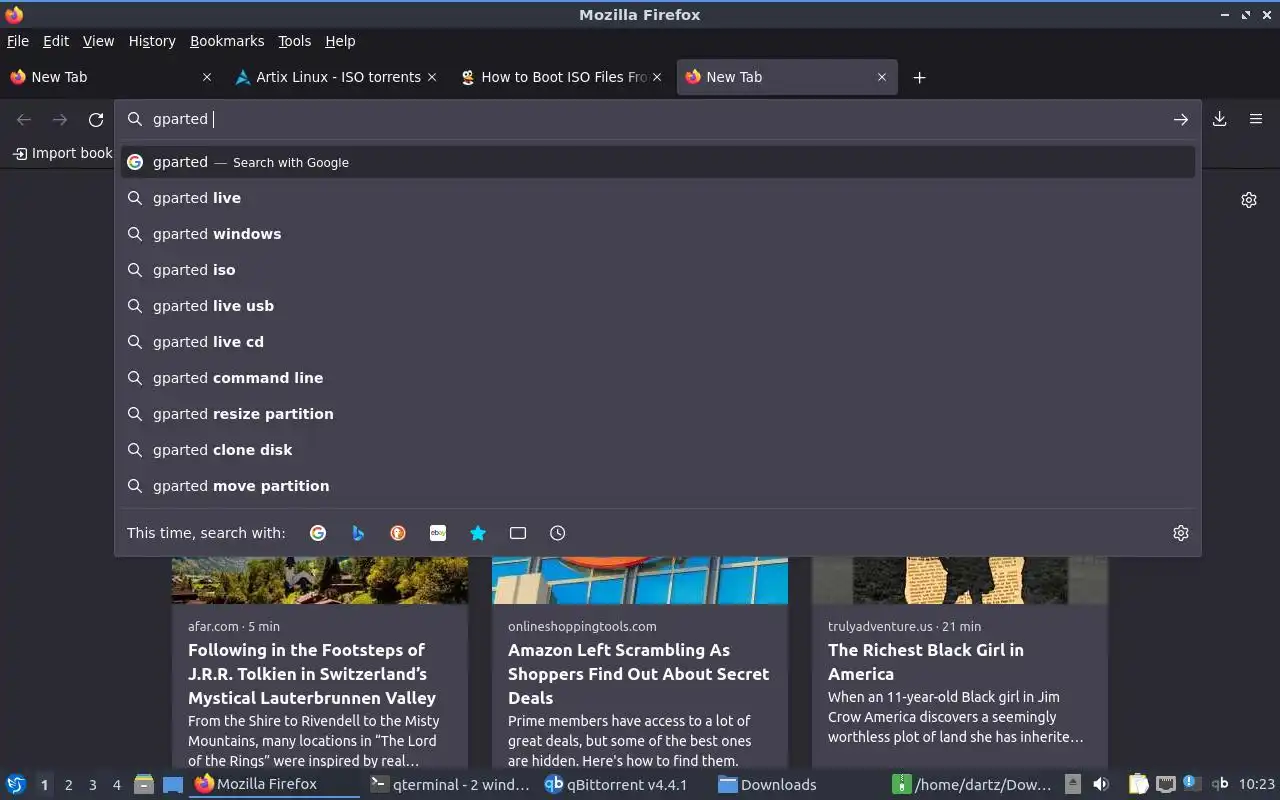Screen dimensions: 1280x800
Task: Search bookmarks with the star icon
Action: tap(478, 533)
